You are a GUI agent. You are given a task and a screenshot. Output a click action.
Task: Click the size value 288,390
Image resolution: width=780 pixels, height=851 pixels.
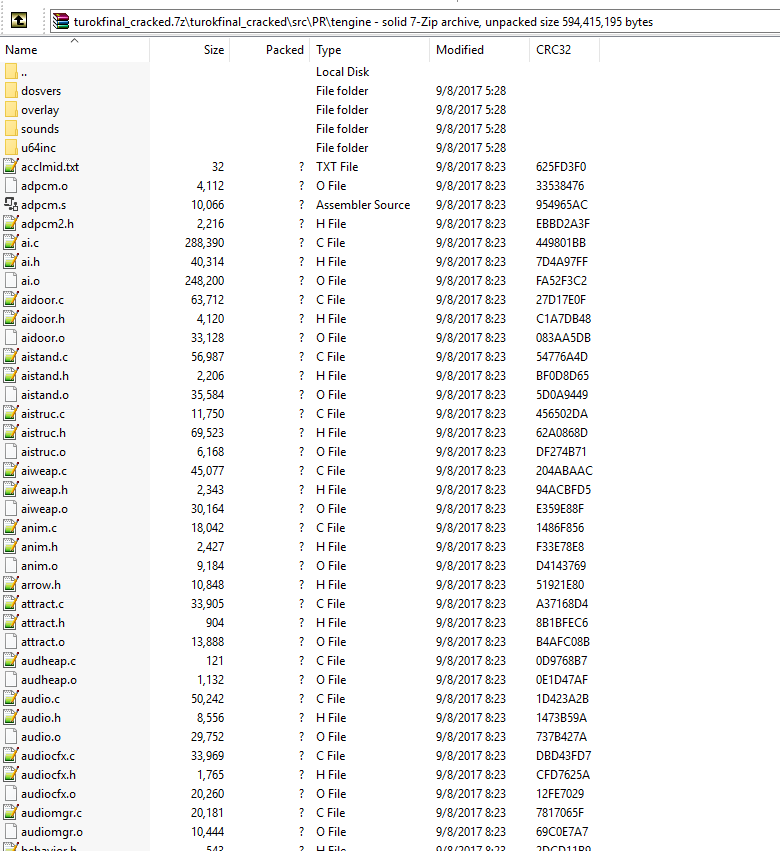(x=204, y=243)
